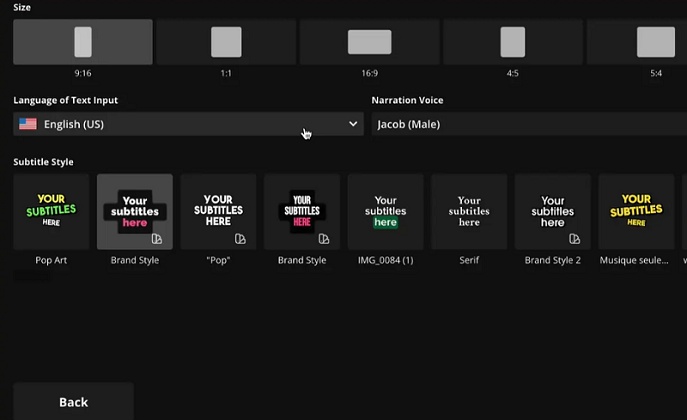Select the Musique seule subtitle style
The width and height of the screenshot is (687, 420).
click(636, 212)
